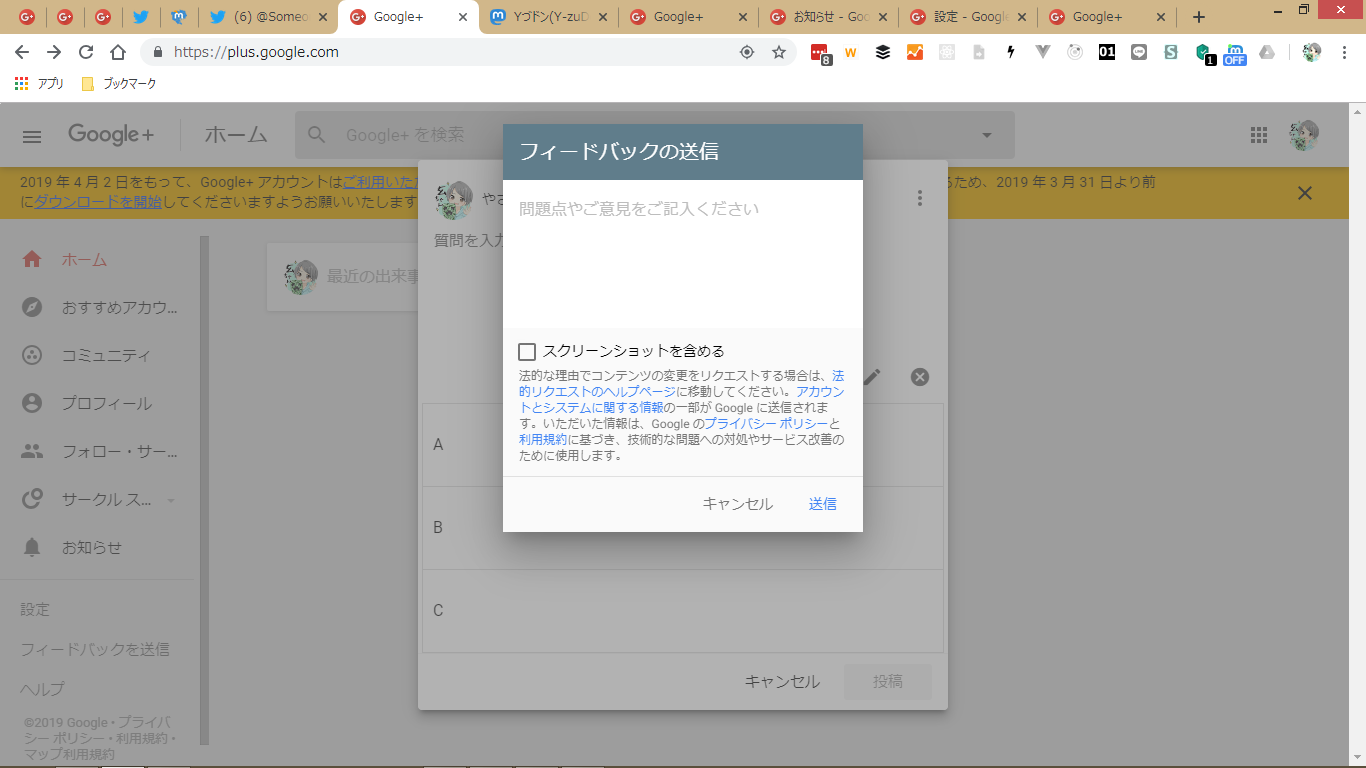Switch to the Yづドン Mastodon tab
Screen dimensions: 1366x768
(x=548, y=17)
